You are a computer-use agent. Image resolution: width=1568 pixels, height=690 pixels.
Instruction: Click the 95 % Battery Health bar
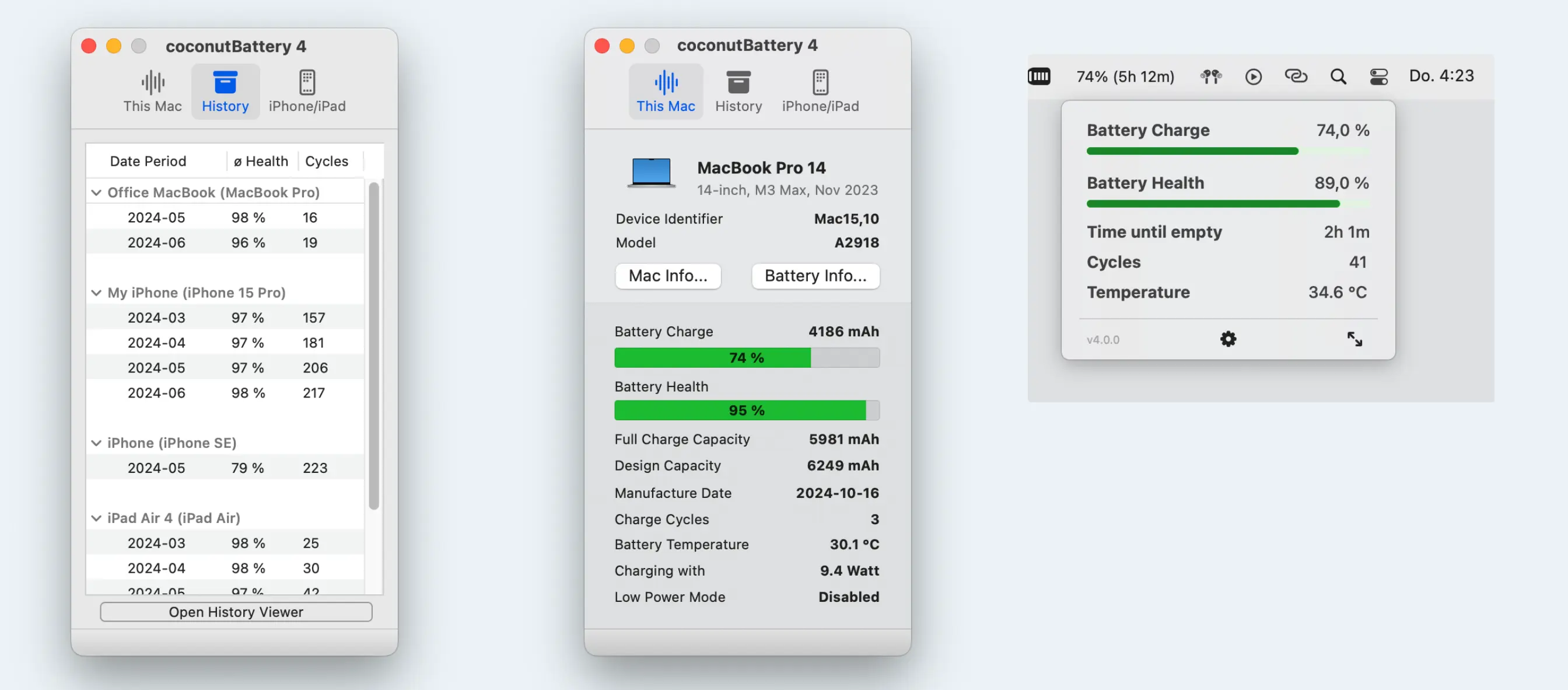(746, 410)
